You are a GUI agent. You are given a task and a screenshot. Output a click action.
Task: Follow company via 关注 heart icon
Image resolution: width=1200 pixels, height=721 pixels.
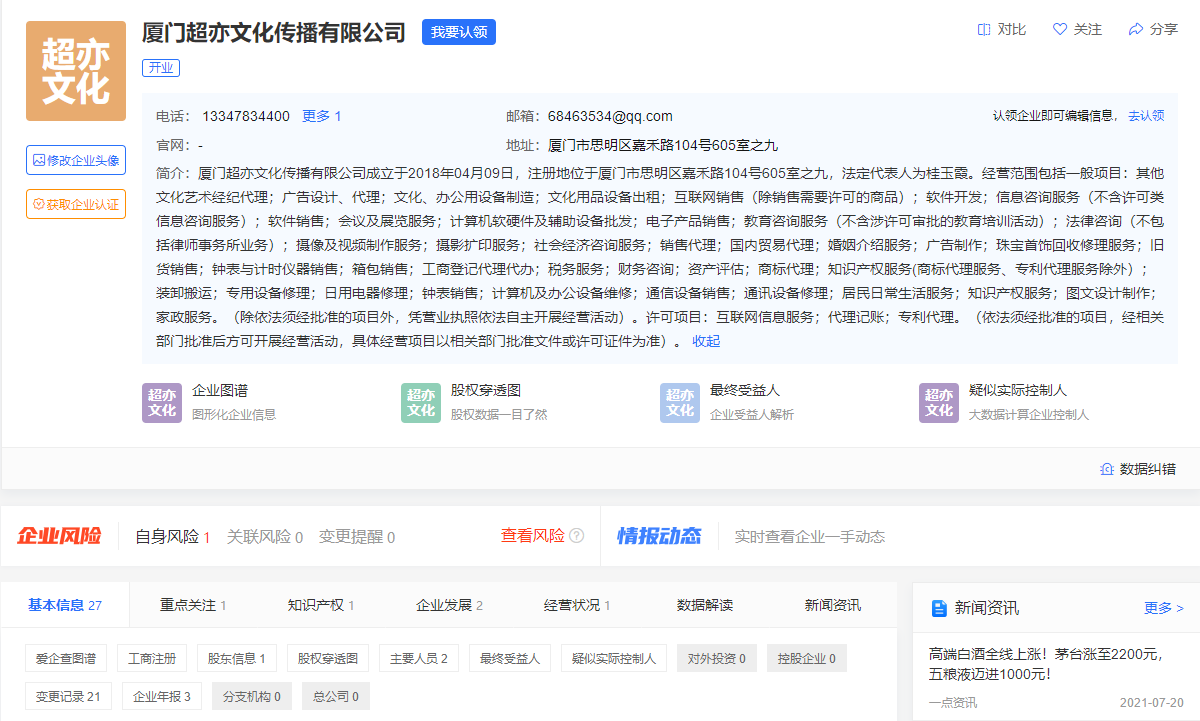tap(1060, 30)
